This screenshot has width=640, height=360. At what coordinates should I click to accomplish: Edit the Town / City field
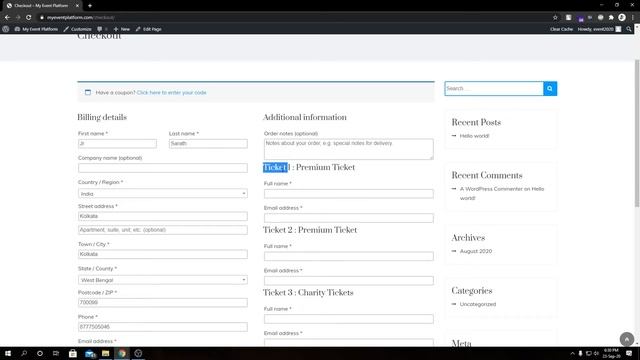coord(162,254)
